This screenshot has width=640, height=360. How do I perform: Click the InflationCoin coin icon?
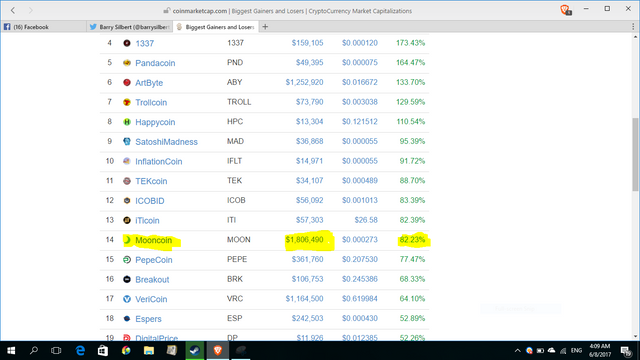[x=127, y=161]
